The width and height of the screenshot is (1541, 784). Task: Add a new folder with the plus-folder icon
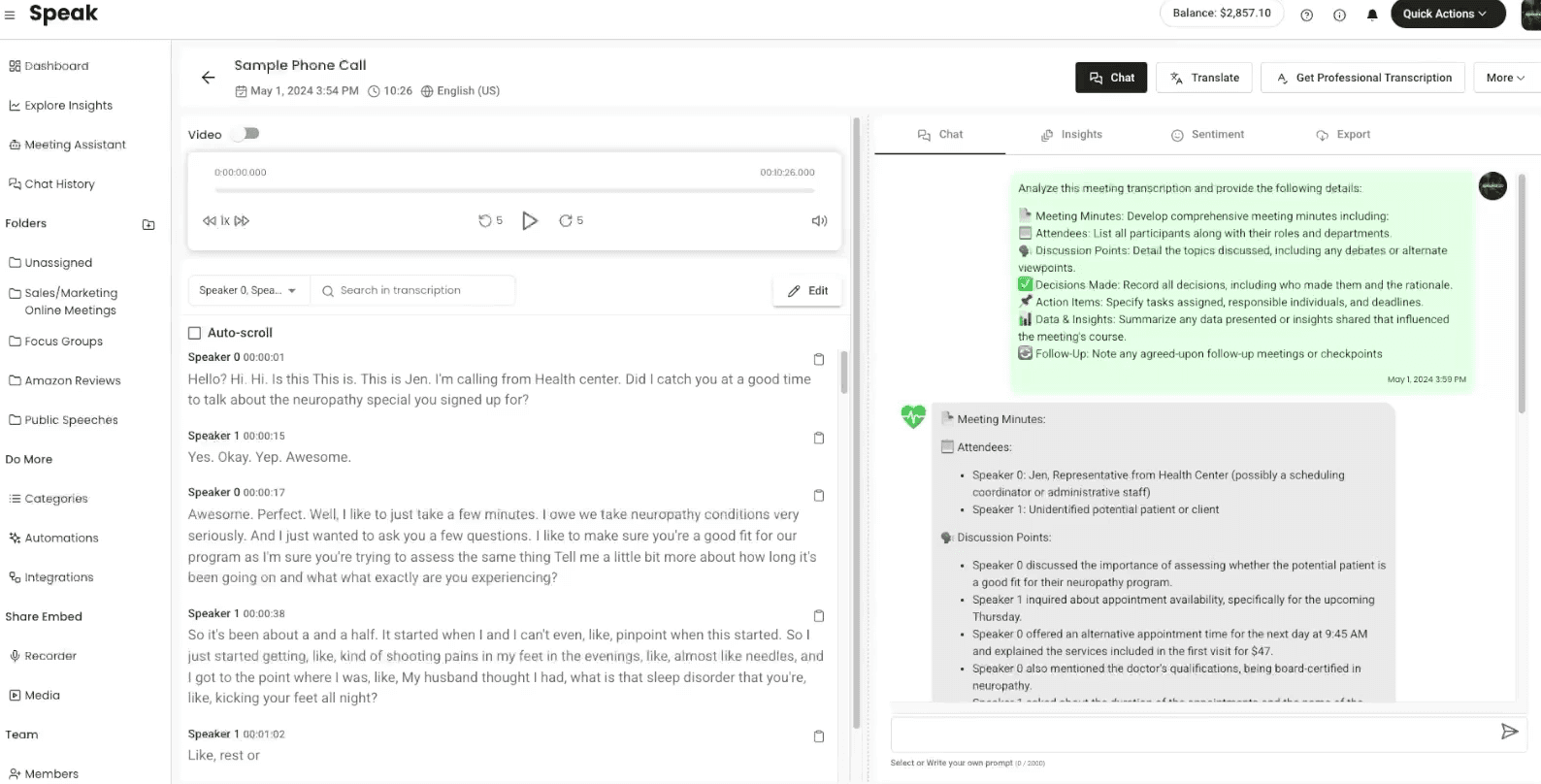(x=148, y=224)
